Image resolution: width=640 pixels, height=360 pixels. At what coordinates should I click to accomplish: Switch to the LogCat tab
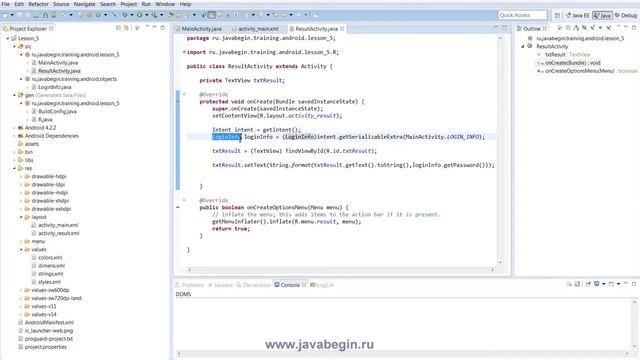click(322, 285)
